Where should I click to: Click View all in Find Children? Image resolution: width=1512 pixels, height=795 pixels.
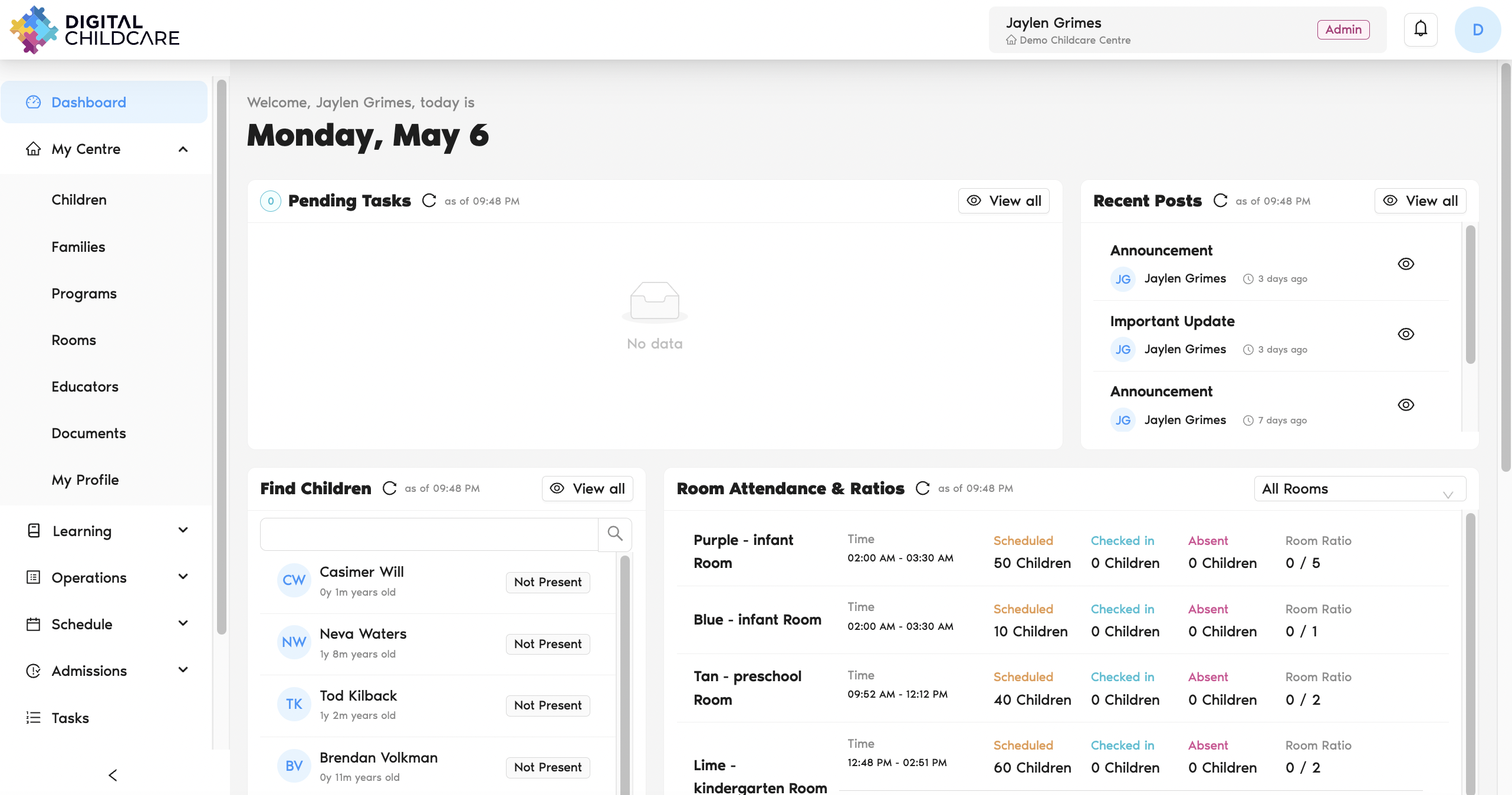[x=587, y=489]
